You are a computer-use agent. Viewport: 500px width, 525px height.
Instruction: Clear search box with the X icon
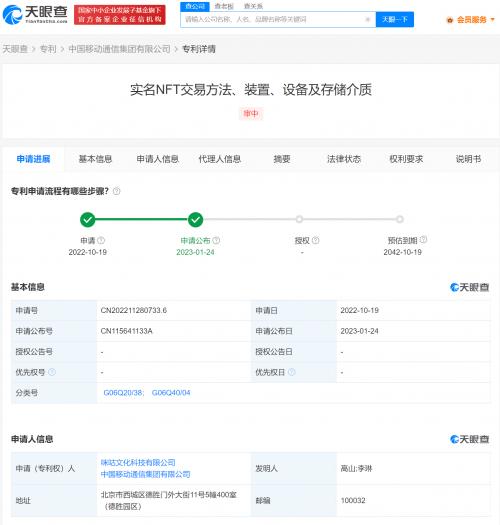367,19
